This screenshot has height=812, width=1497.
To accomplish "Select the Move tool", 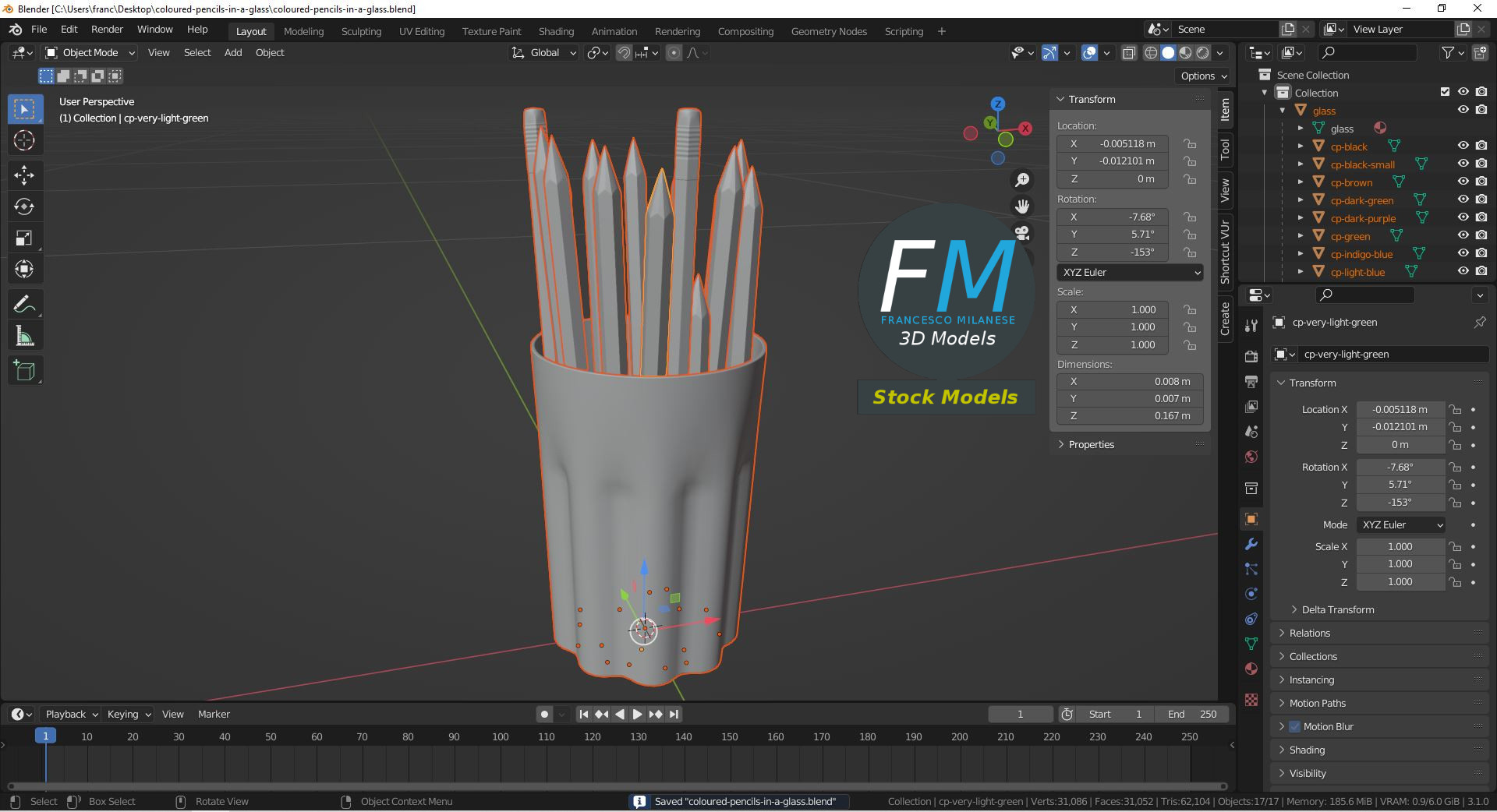I will (x=24, y=175).
